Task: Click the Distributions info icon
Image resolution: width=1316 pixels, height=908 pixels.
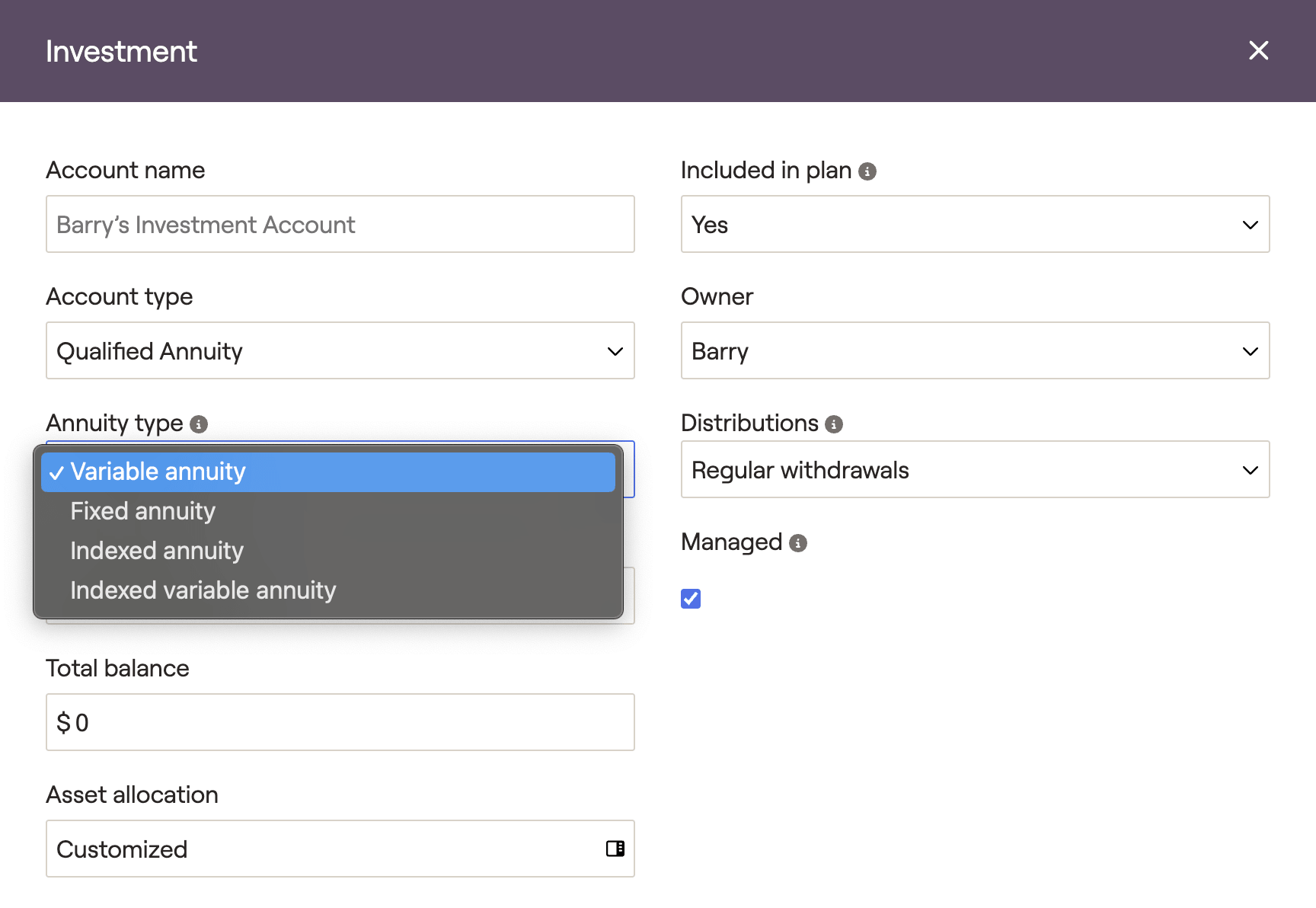Action: (x=834, y=424)
